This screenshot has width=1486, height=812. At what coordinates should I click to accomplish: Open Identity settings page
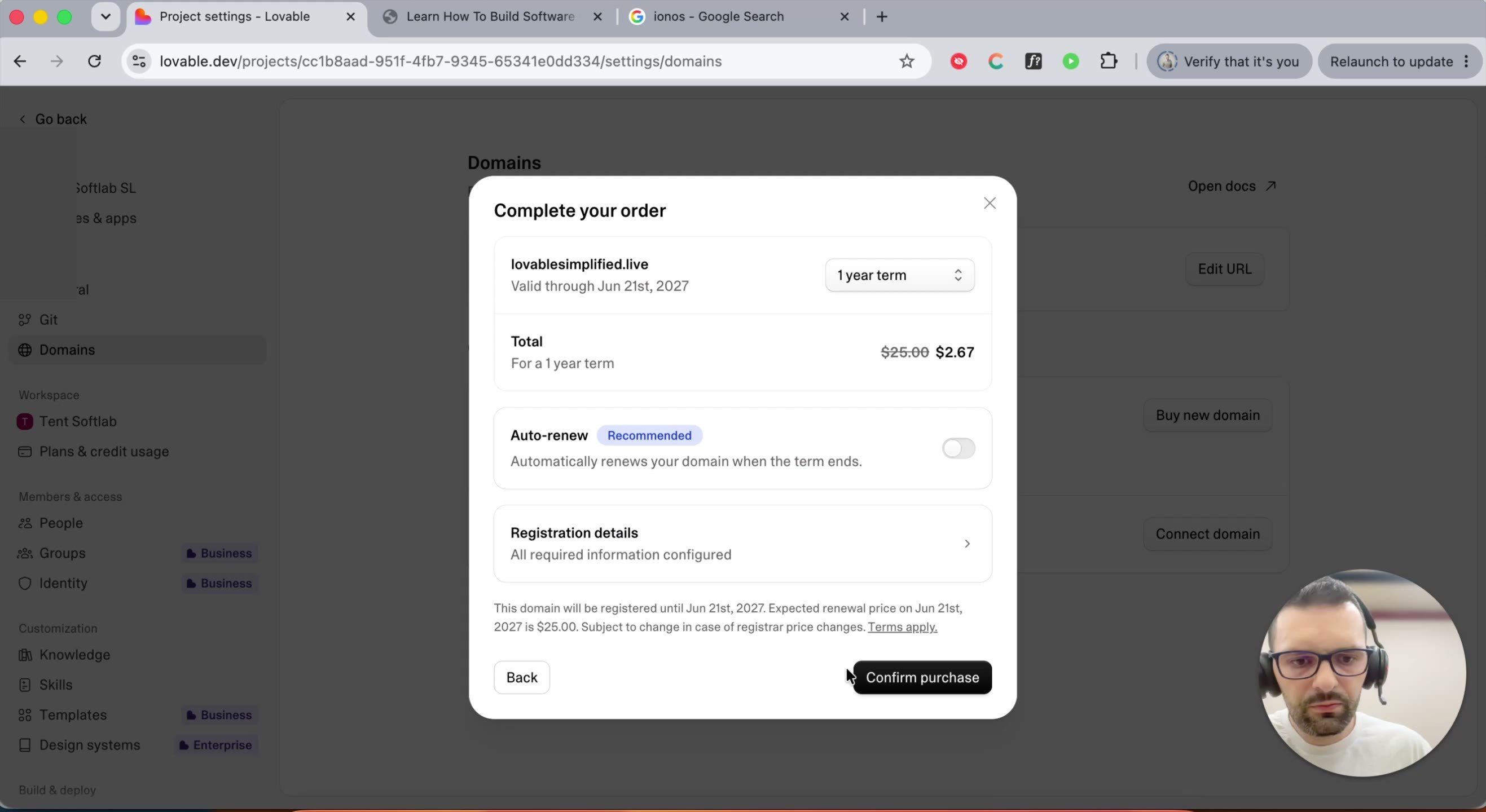137,583
